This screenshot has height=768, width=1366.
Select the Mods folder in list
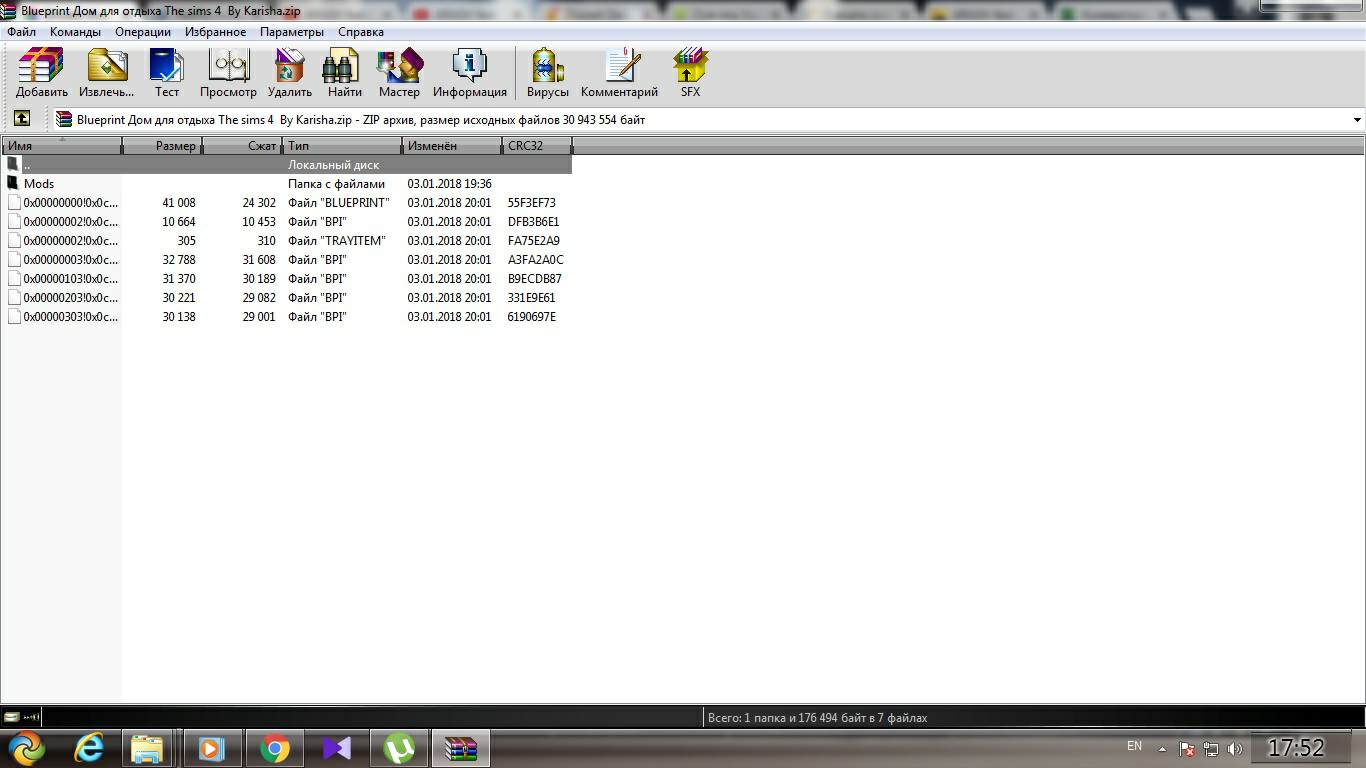(39, 184)
